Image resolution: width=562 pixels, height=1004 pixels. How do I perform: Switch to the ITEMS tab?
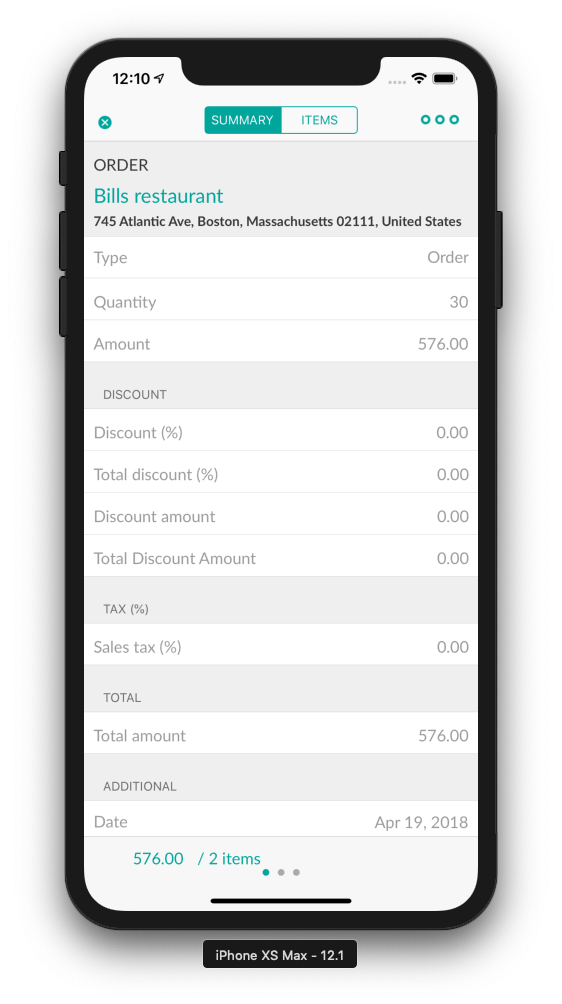pyautogui.click(x=319, y=120)
